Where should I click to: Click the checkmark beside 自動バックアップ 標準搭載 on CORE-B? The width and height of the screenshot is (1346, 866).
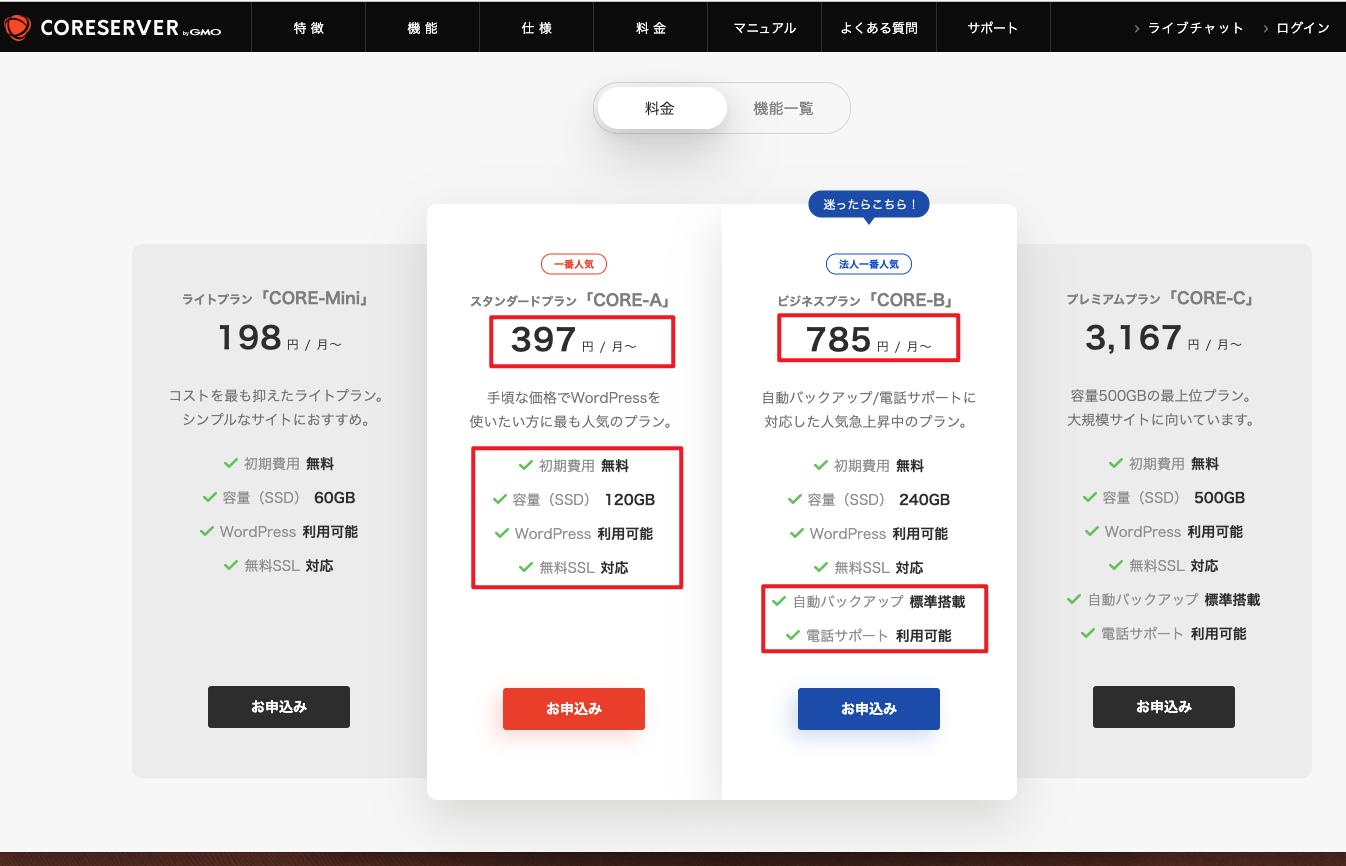[778, 601]
